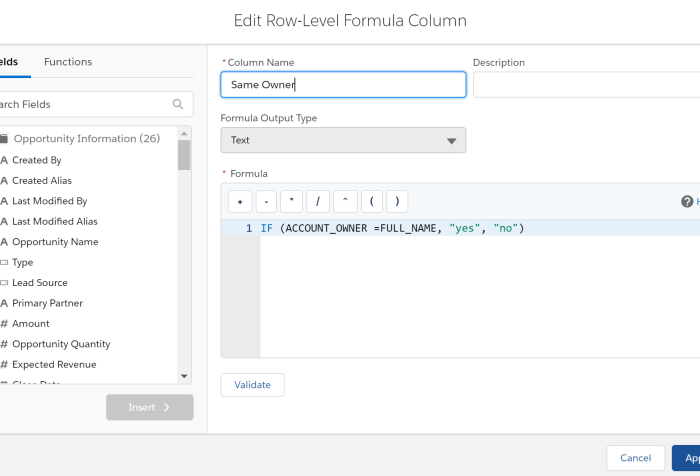Insert the multiply operator

[292, 202]
